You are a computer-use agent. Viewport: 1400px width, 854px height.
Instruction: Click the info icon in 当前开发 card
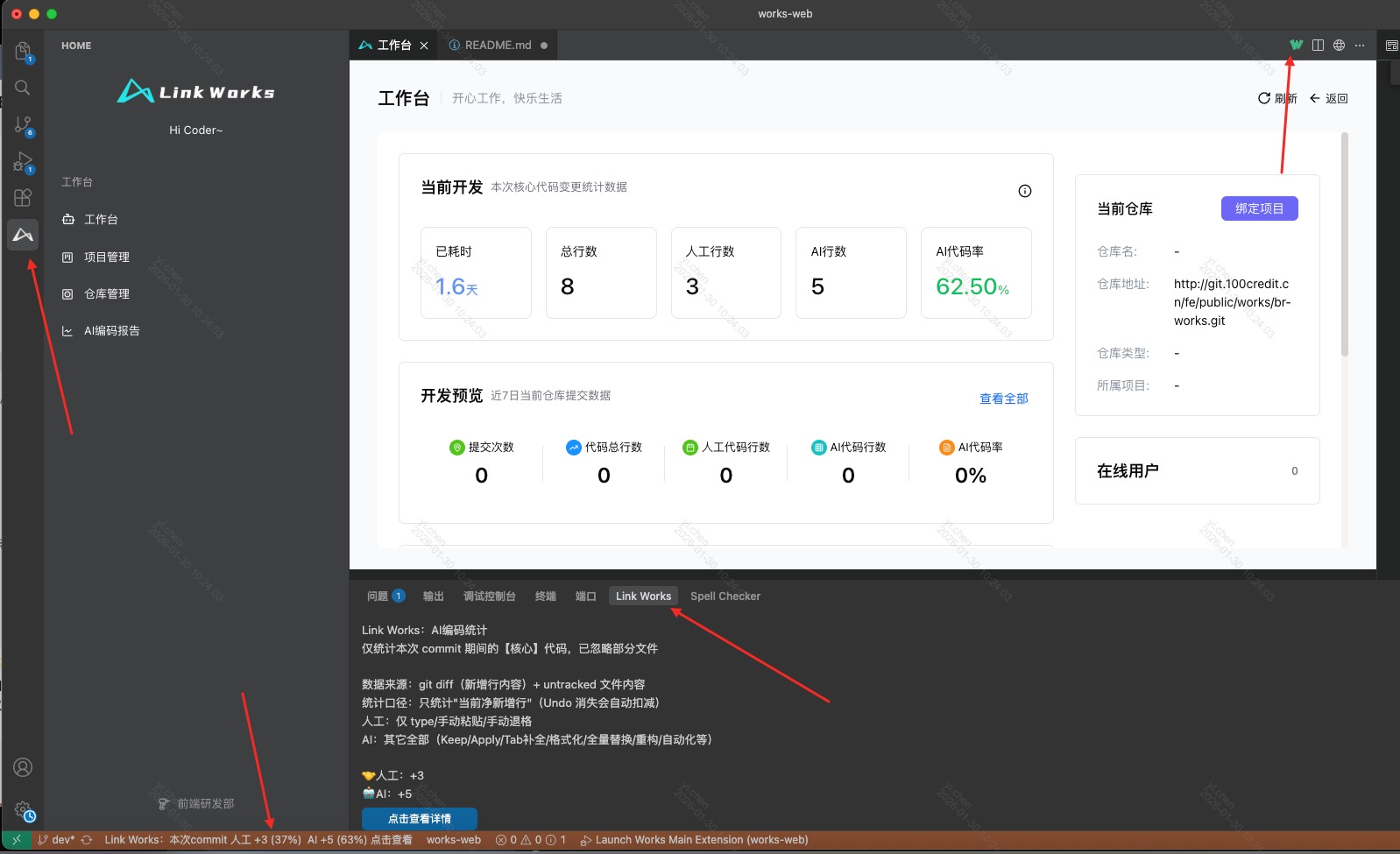[x=1025, y=191]
